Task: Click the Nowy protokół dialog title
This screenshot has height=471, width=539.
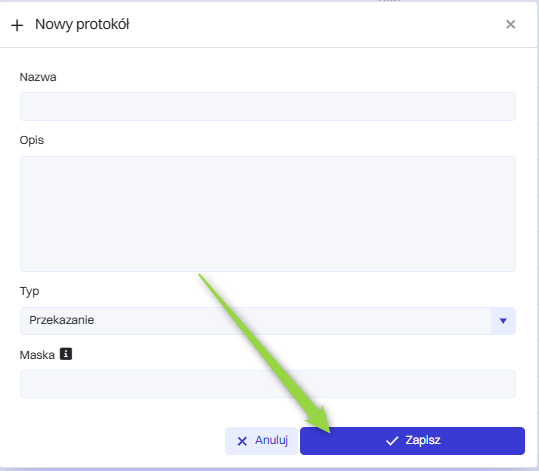Action: 82,24
